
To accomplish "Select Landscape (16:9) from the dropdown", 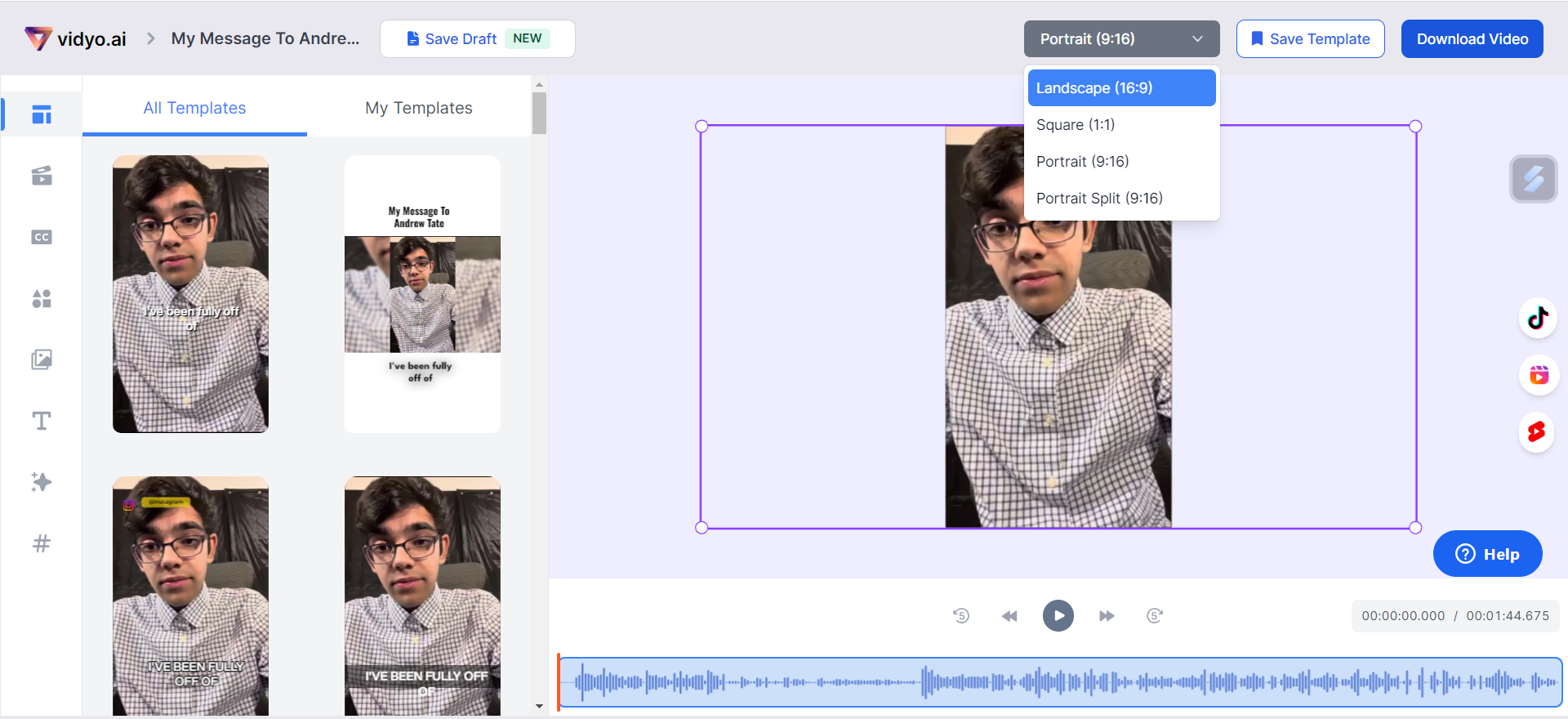I will 1122,88.
